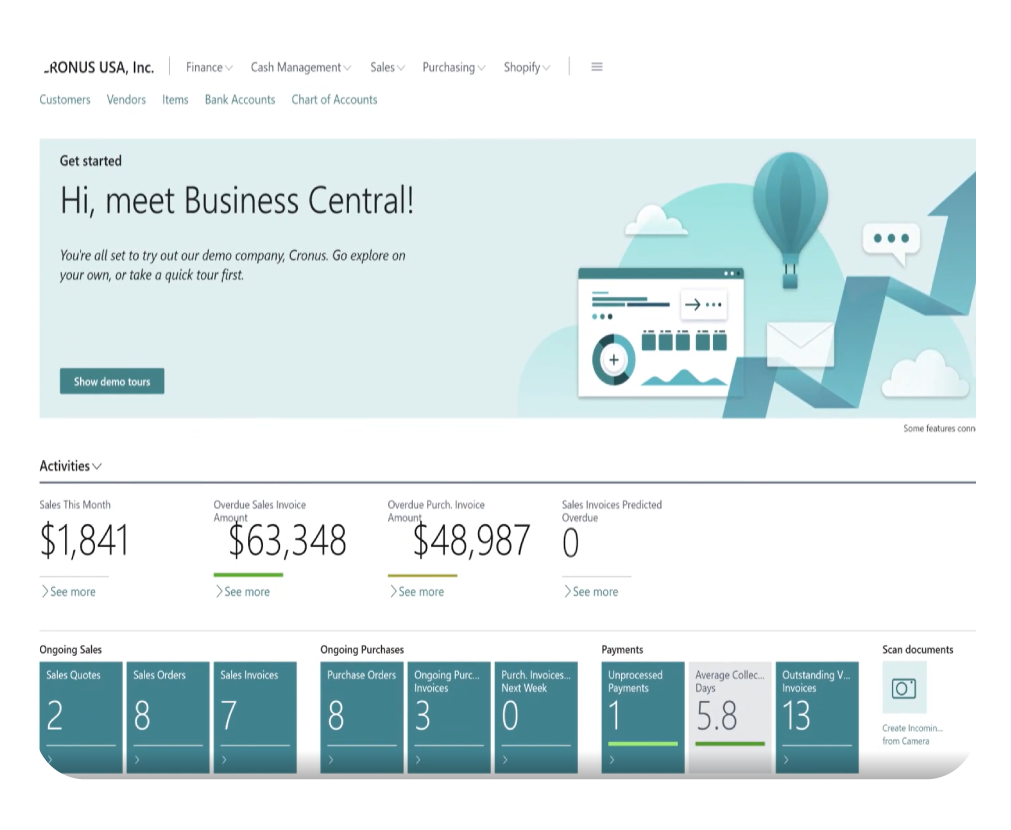Click the Payments group heading

(622, 649)
